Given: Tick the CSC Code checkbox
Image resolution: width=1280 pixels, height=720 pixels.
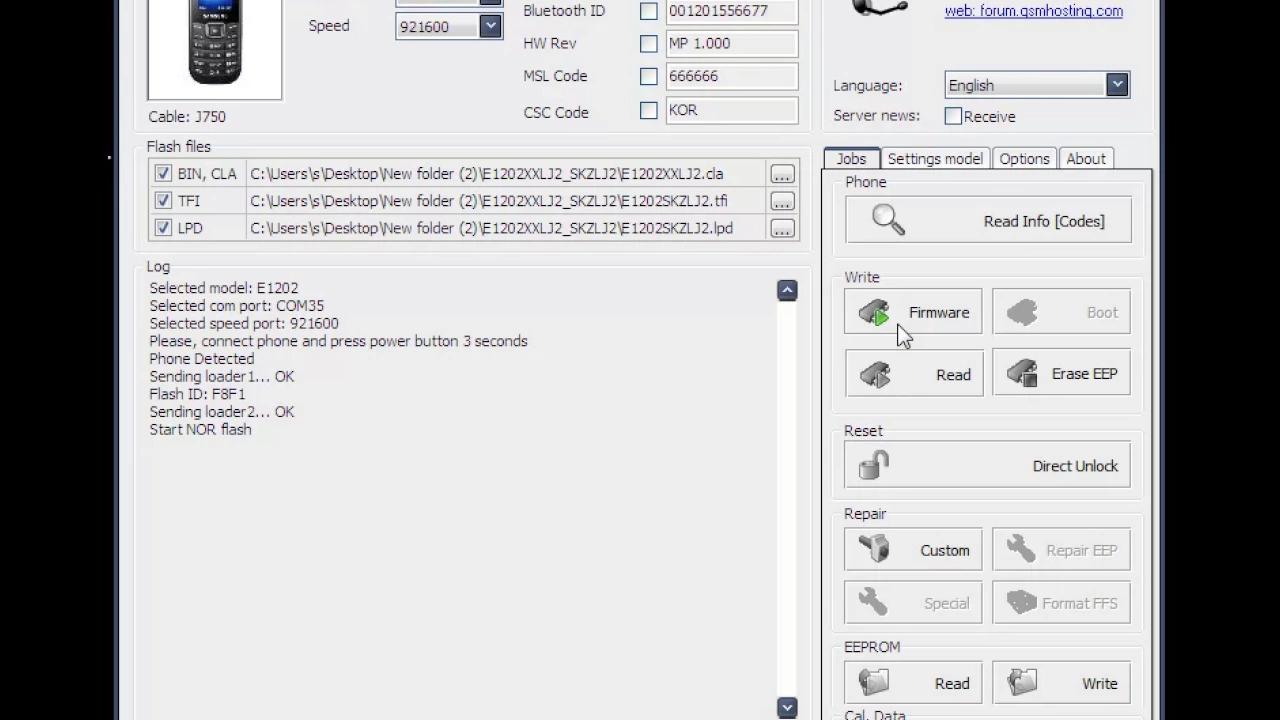Looking at the screenshot, I should pos(649,111).
